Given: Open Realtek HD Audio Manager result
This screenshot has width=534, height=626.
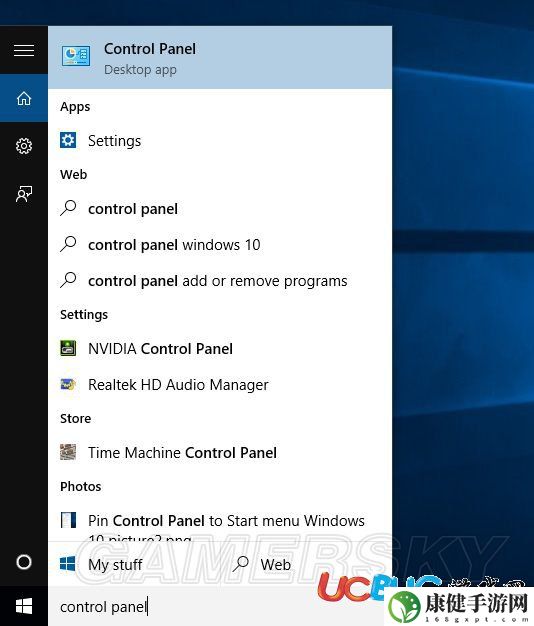Looking at the screenshot, I should tap(220, 384).
